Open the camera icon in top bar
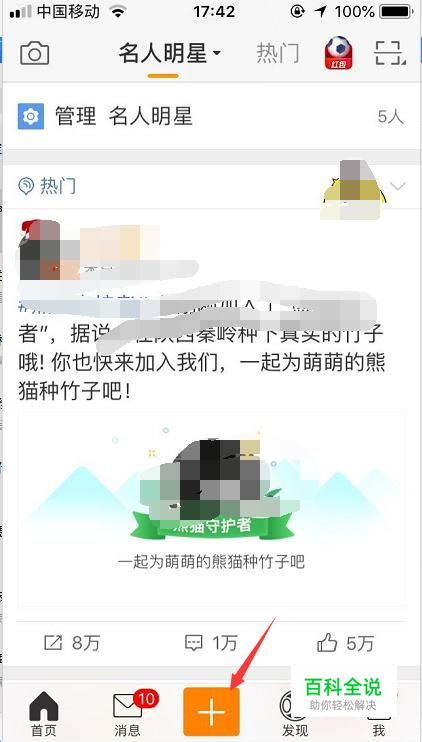Screen dimensions: 422x742 point(35,53)
